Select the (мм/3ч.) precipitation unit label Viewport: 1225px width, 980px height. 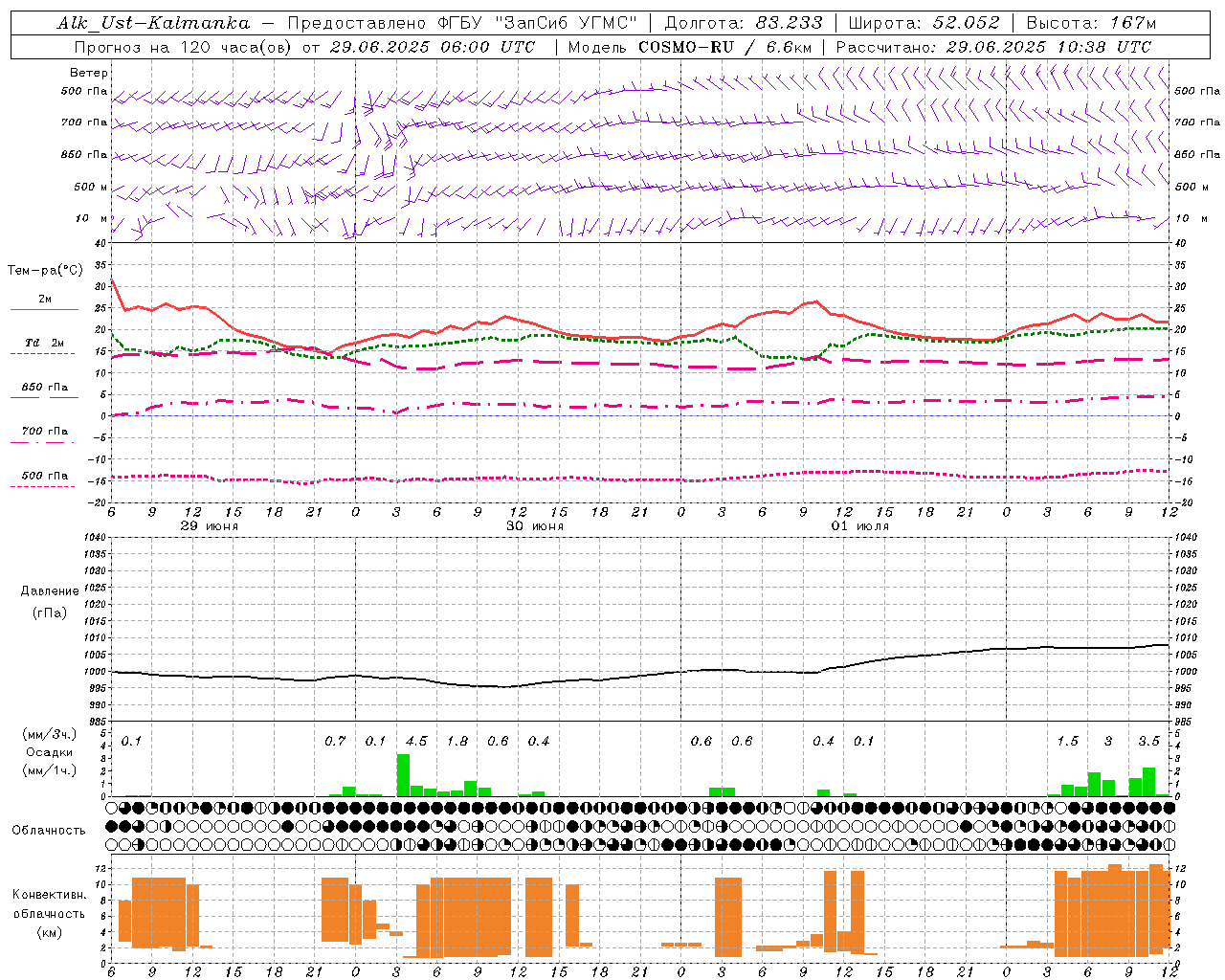50,735
